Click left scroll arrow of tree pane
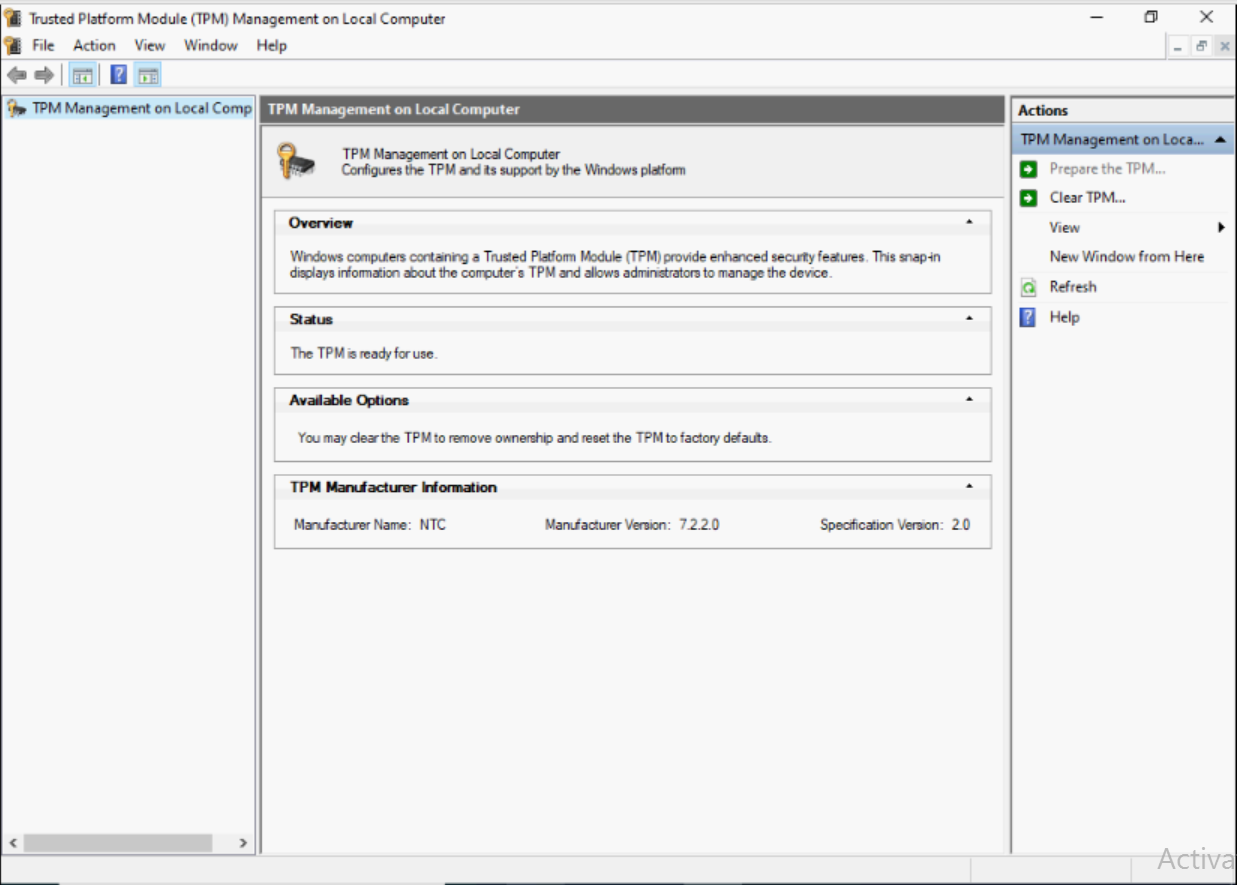This screenshot has height=885, width=1237. click(13, 843)
